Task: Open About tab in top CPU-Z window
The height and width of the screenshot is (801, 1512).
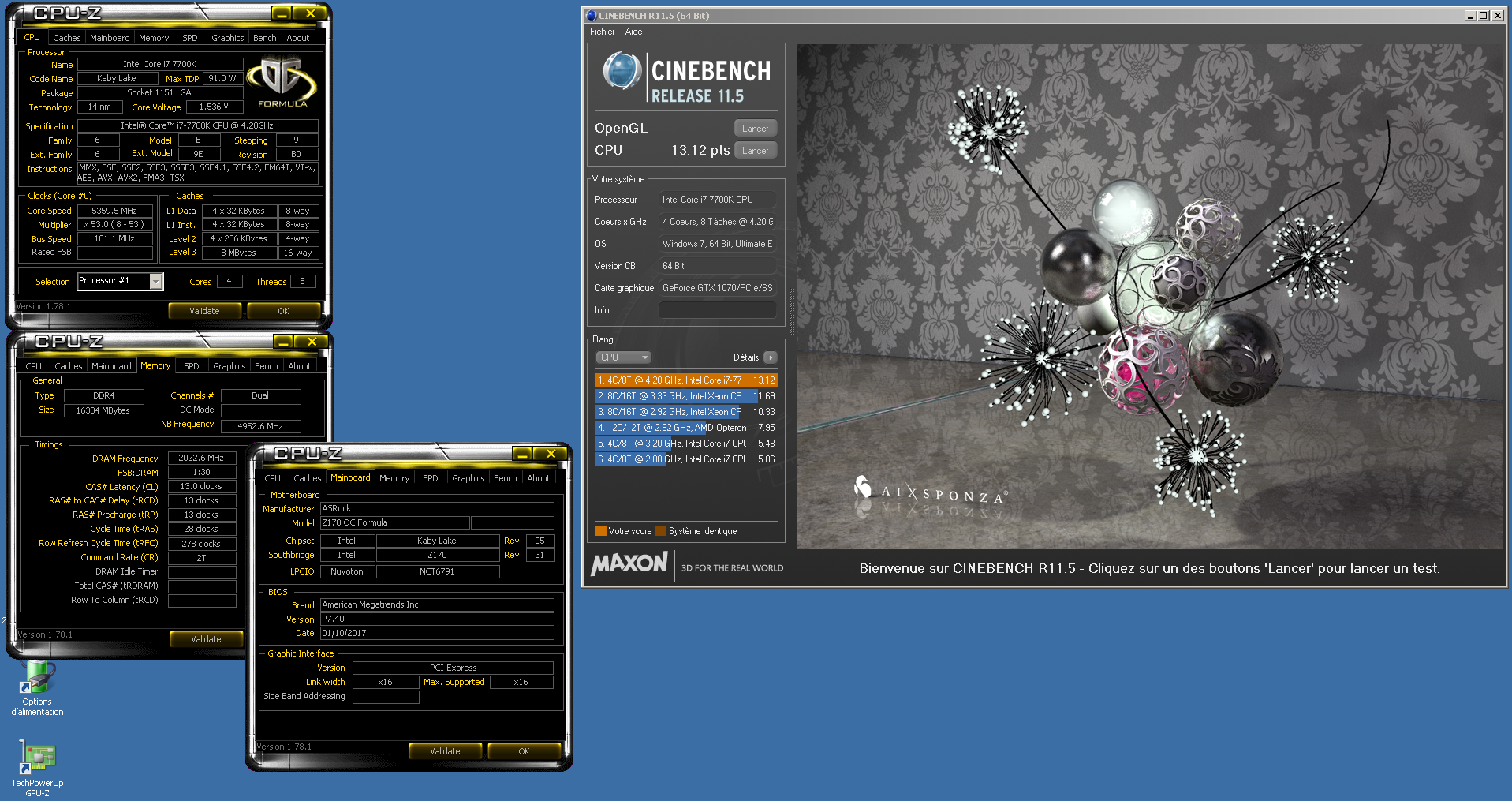Action: point(298,38)
